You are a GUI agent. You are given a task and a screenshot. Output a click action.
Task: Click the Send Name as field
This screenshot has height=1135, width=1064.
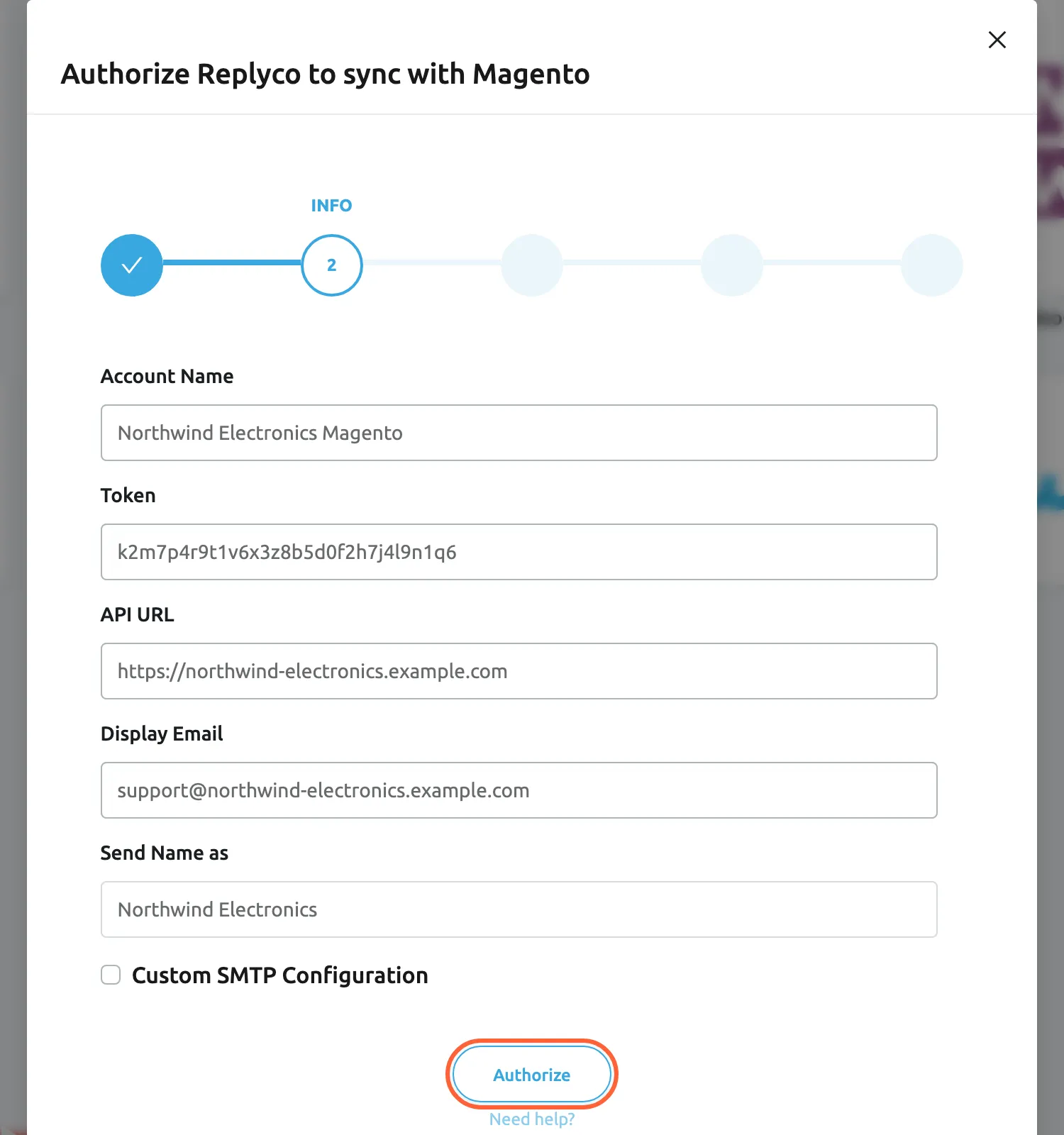pyautogui.click(x=519, y=909)
